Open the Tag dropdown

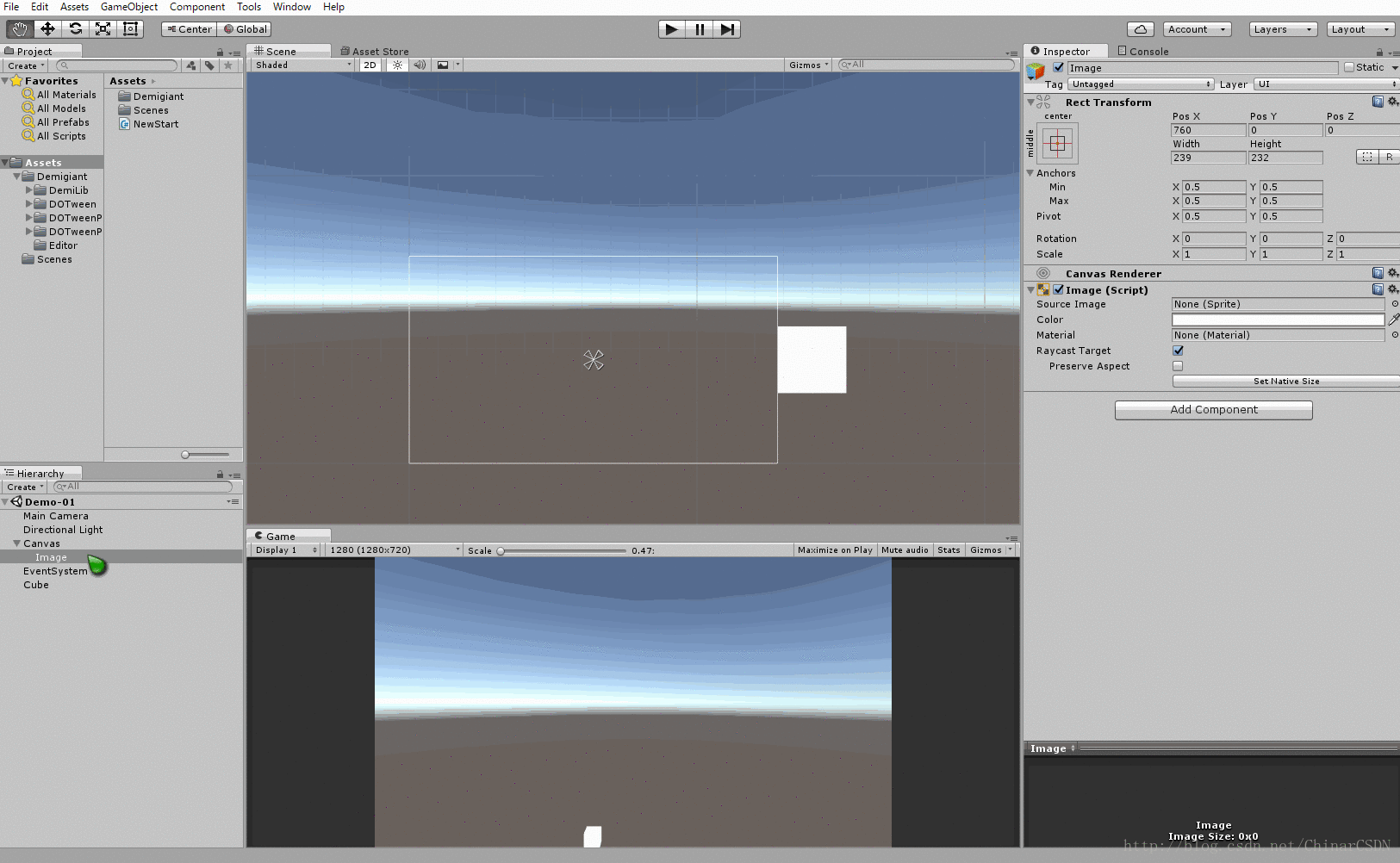pos(1142,84)
